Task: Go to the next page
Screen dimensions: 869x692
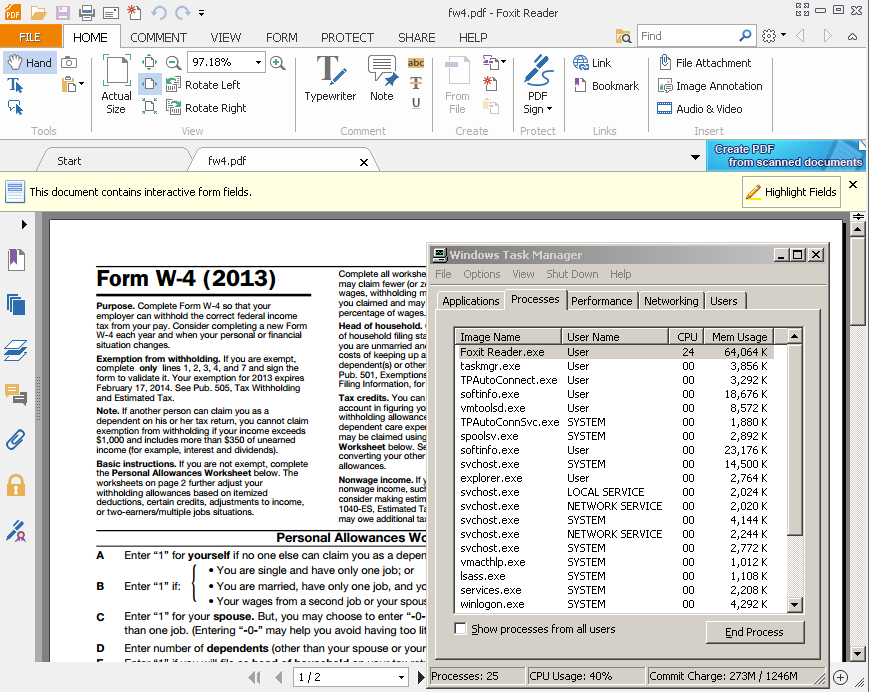Action: (421, 677)
